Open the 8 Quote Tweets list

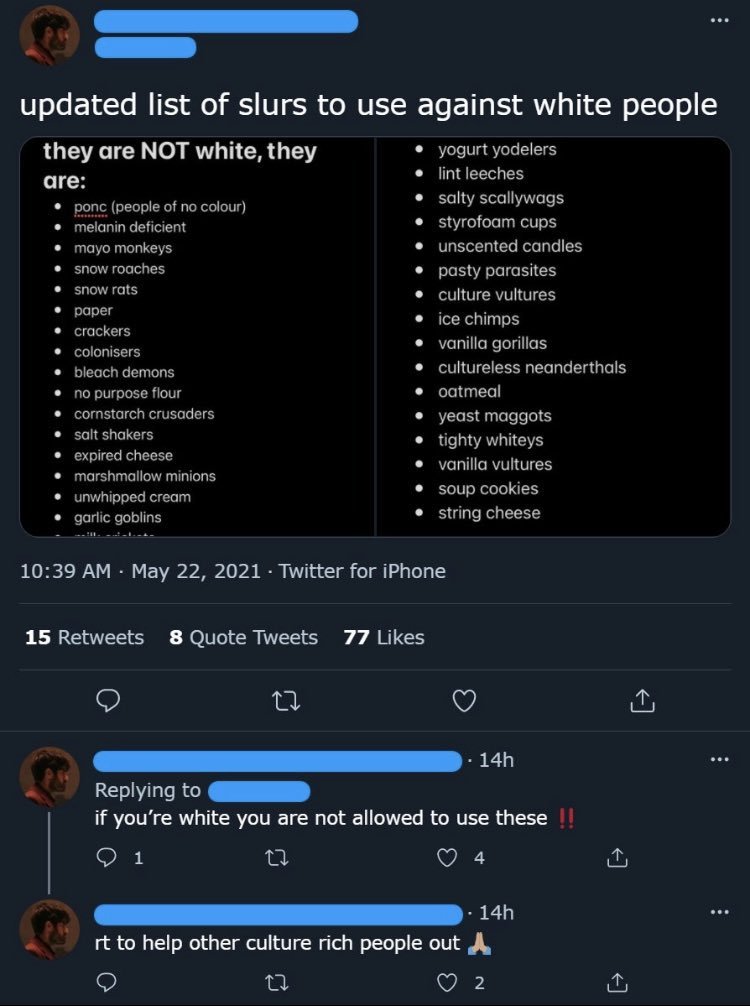coord(243,638)
